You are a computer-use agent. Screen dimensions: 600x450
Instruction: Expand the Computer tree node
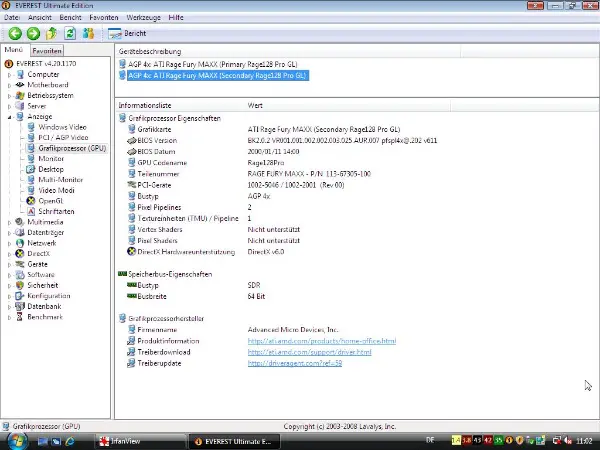point(9,74)
